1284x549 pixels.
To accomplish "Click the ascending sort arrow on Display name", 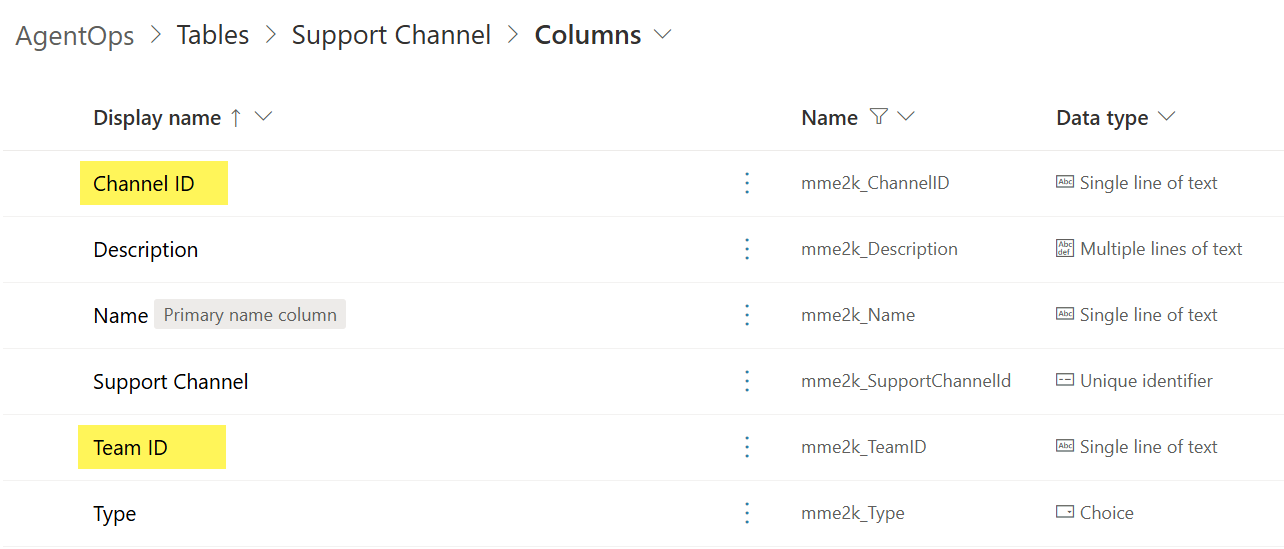I will click(x=236, y=118).
